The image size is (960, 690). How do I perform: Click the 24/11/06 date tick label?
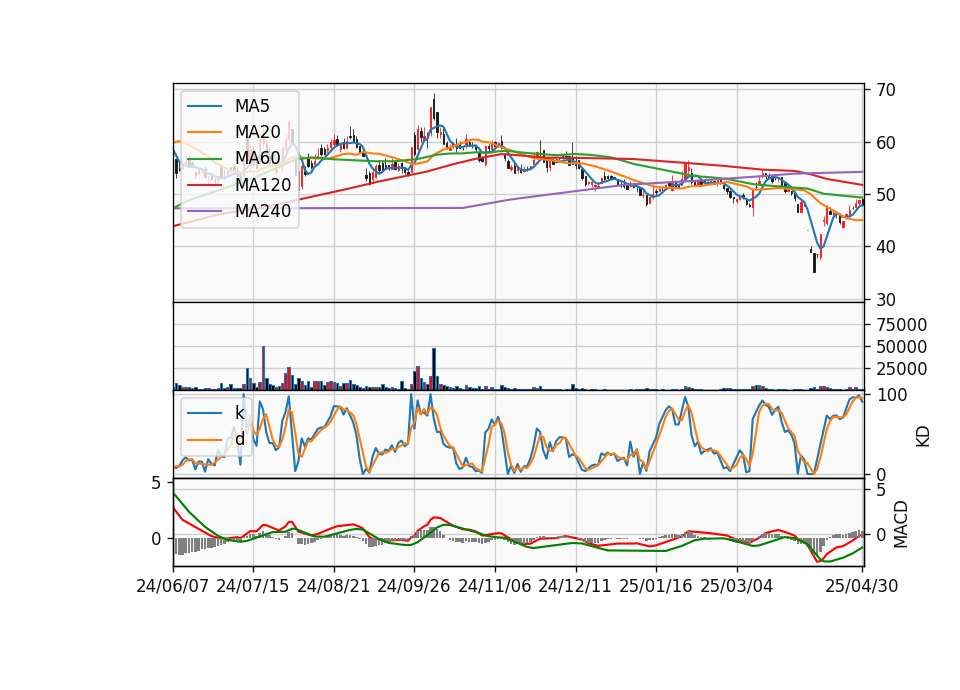(495, 586)
